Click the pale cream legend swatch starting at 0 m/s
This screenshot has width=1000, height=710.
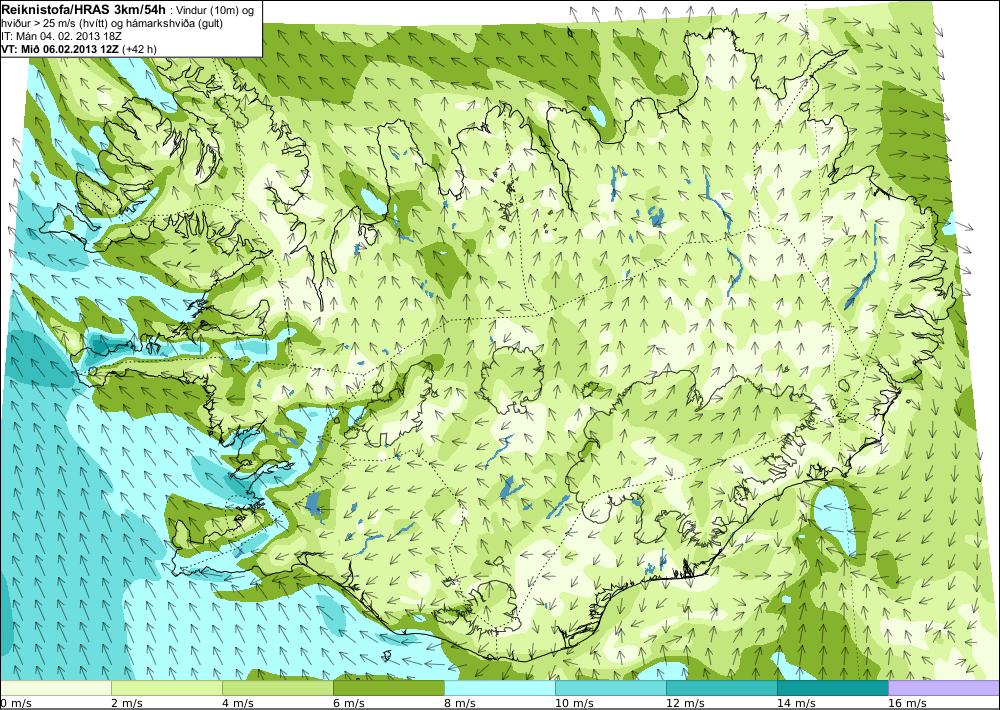[x=56, y=688]
